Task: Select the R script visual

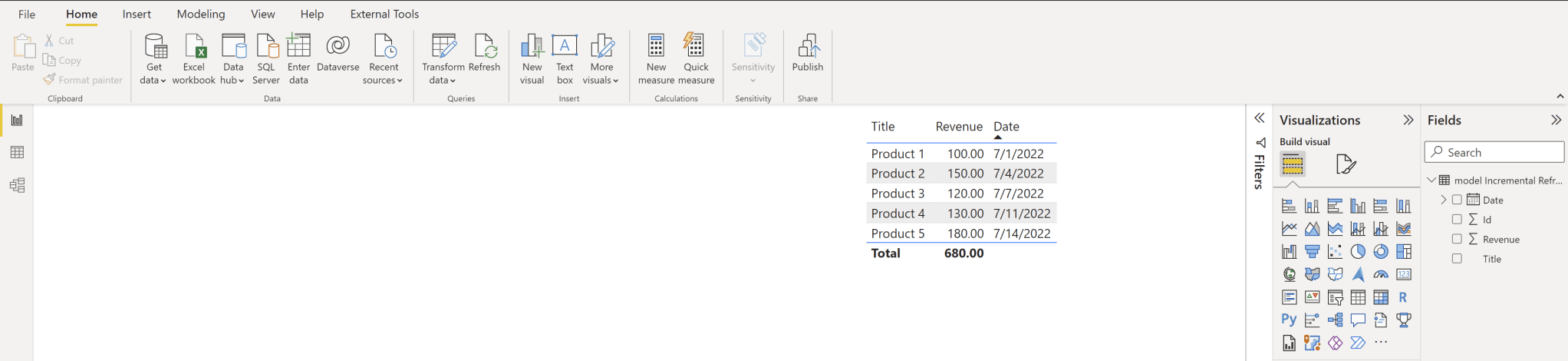Action: [1403, 297]
